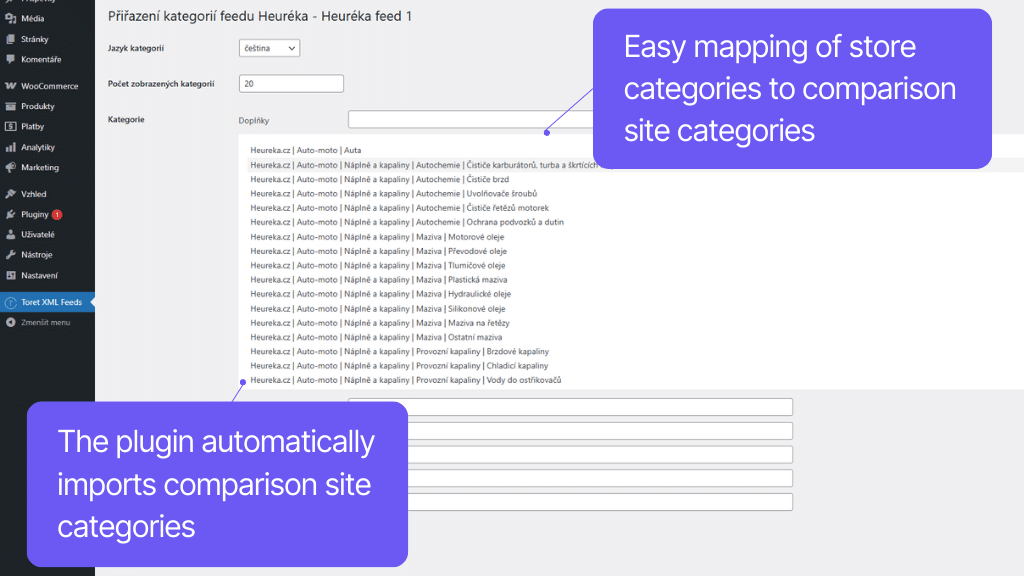This screenshot has width=1024, height=576.
Task: Select the 'Uvolňovače šroubů' suggestion
Action: [393, 194]
